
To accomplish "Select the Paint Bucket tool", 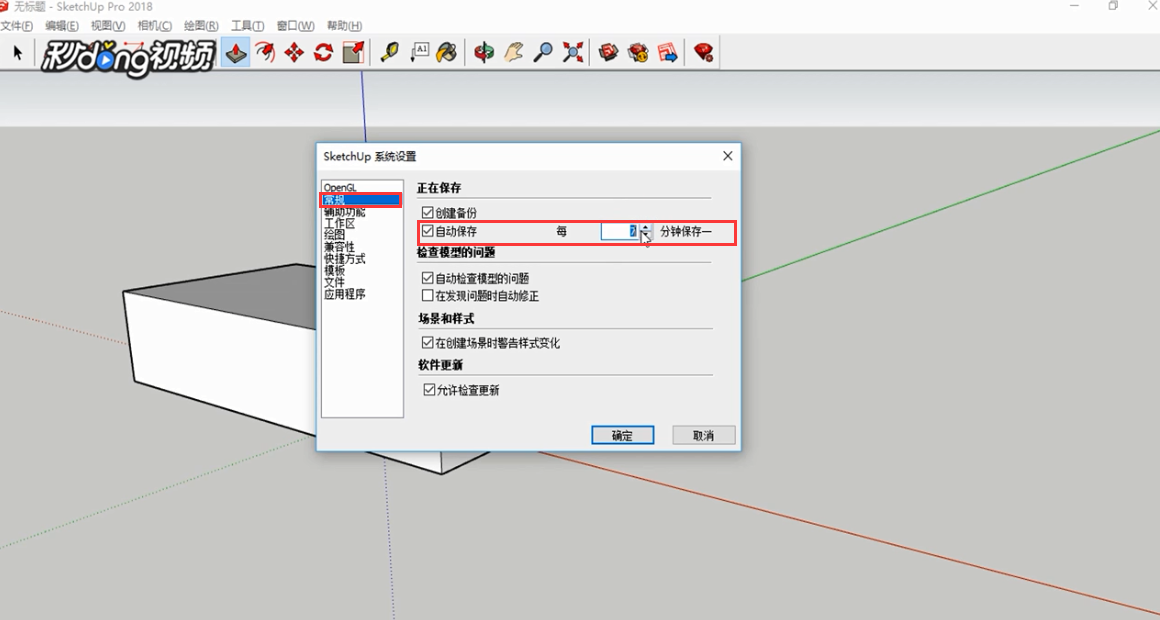I will [447, 53].
